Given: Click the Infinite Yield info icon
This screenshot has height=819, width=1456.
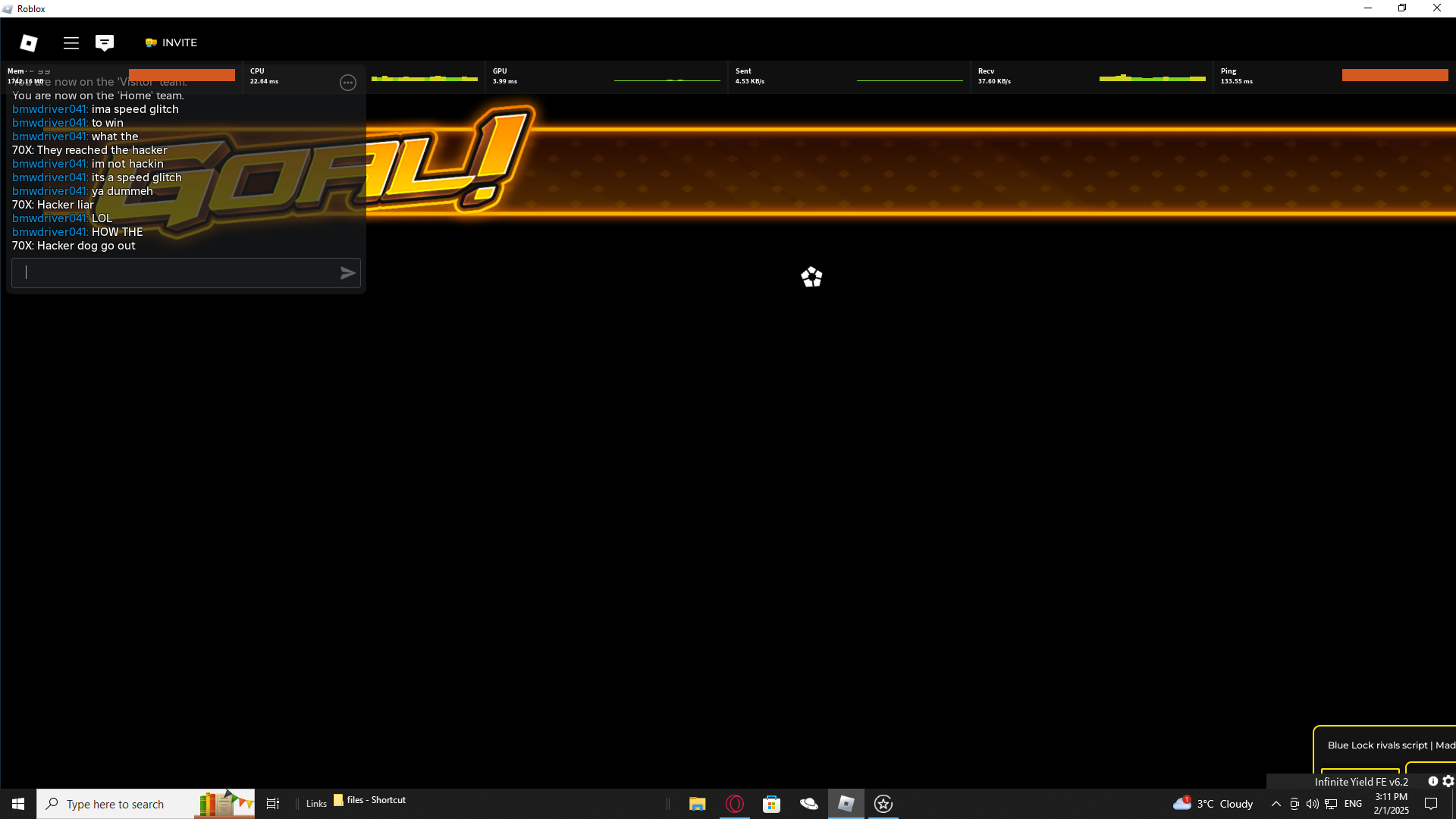Looking at the screenshot, I should pos(1432,781).
